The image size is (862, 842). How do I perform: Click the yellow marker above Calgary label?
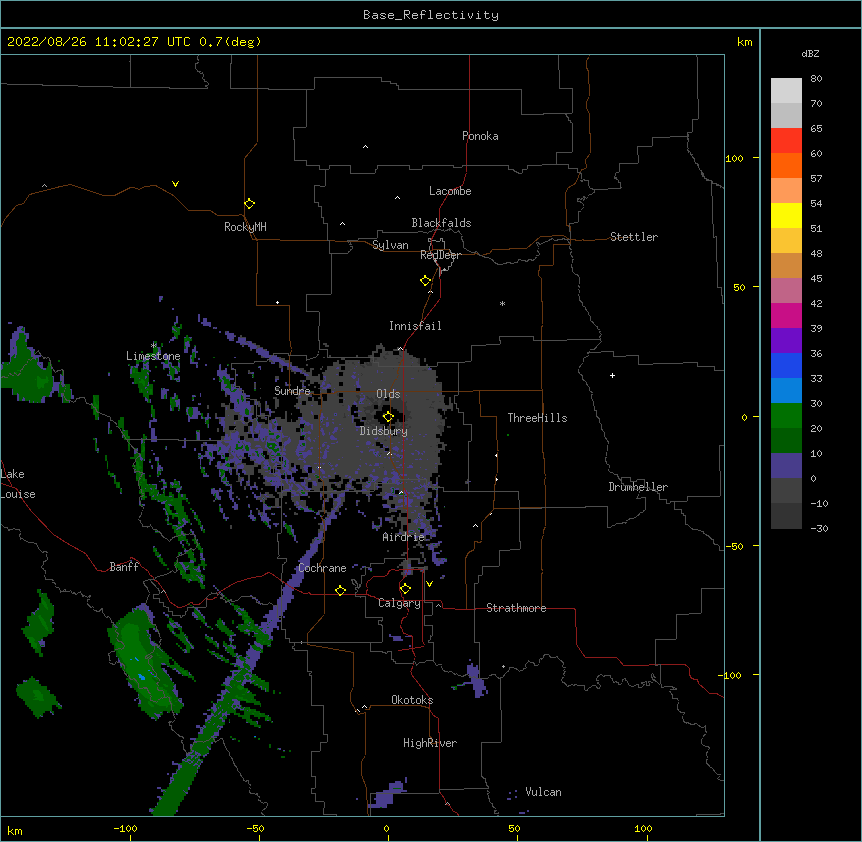point(405,589)
